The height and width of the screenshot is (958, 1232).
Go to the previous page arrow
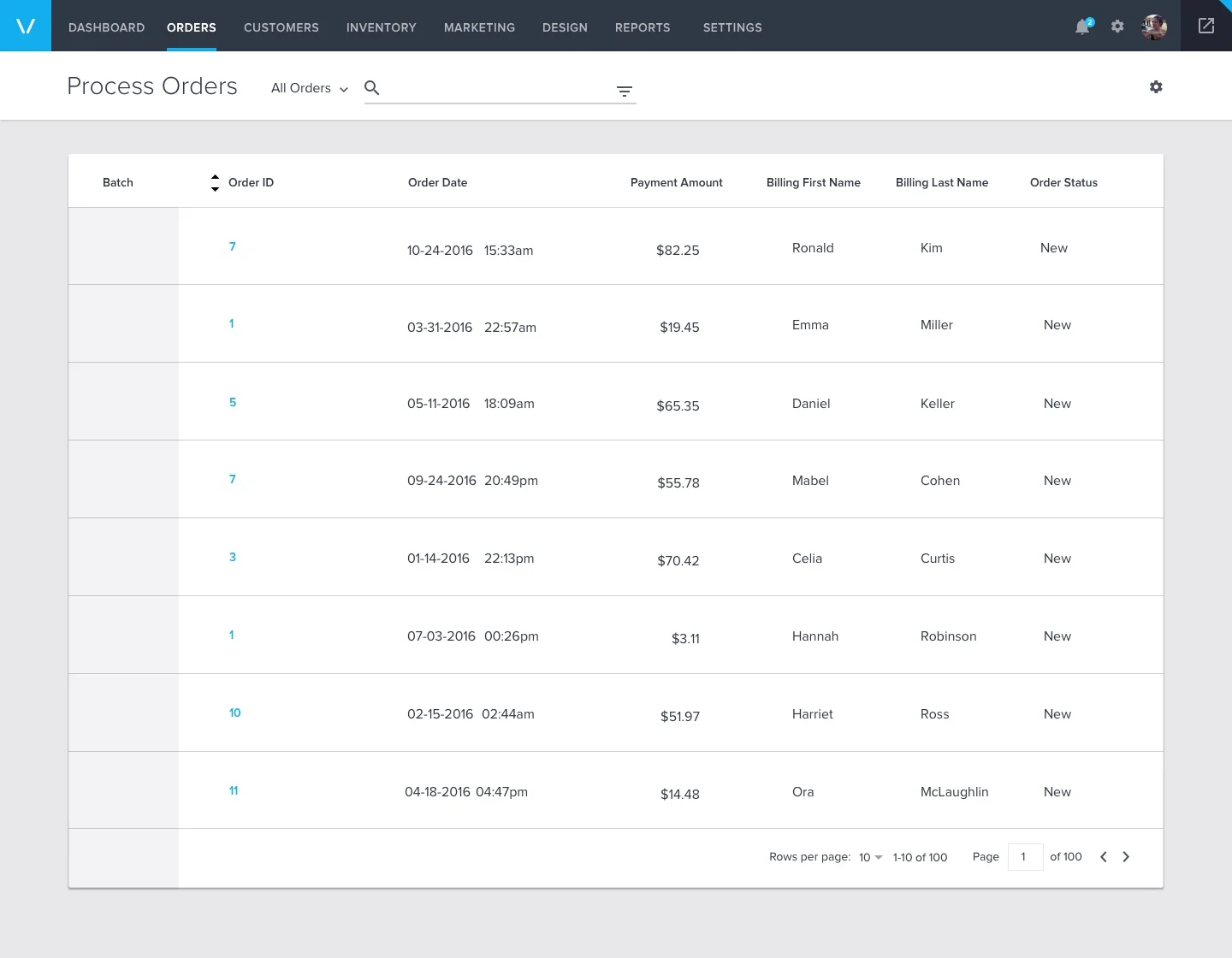(x=1104, y=857)
